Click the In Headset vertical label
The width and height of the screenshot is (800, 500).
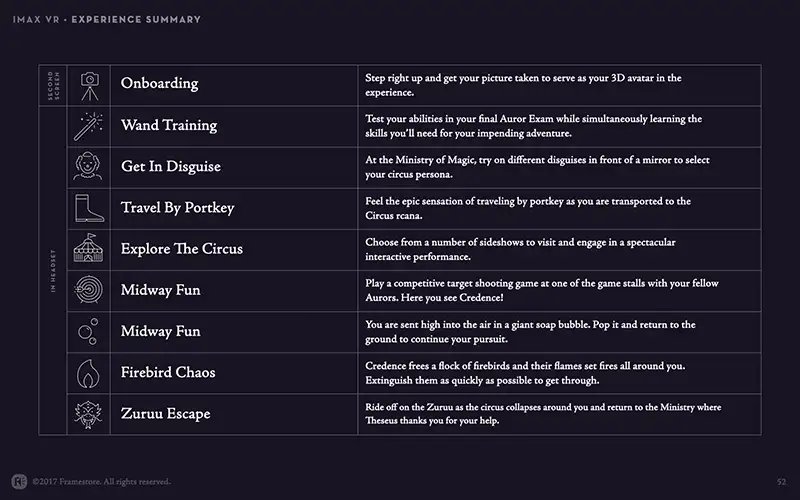pyautogui.click(x=53, y=271)
